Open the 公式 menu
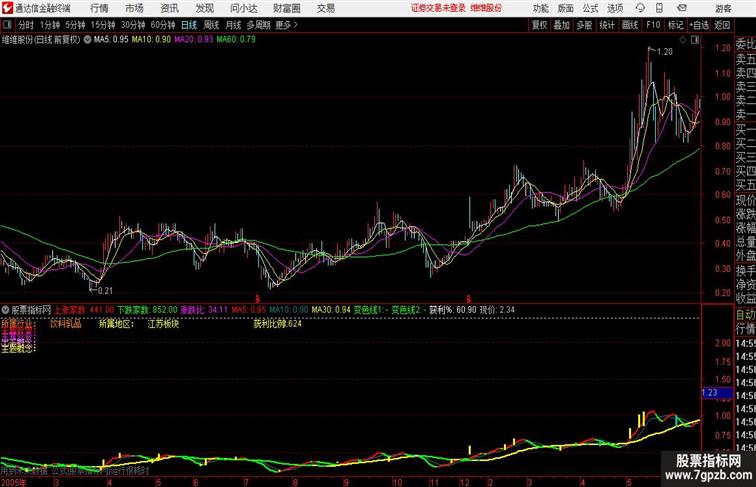Screen dimensions: 756x487 pyautogui.click(x=590, y=8)
